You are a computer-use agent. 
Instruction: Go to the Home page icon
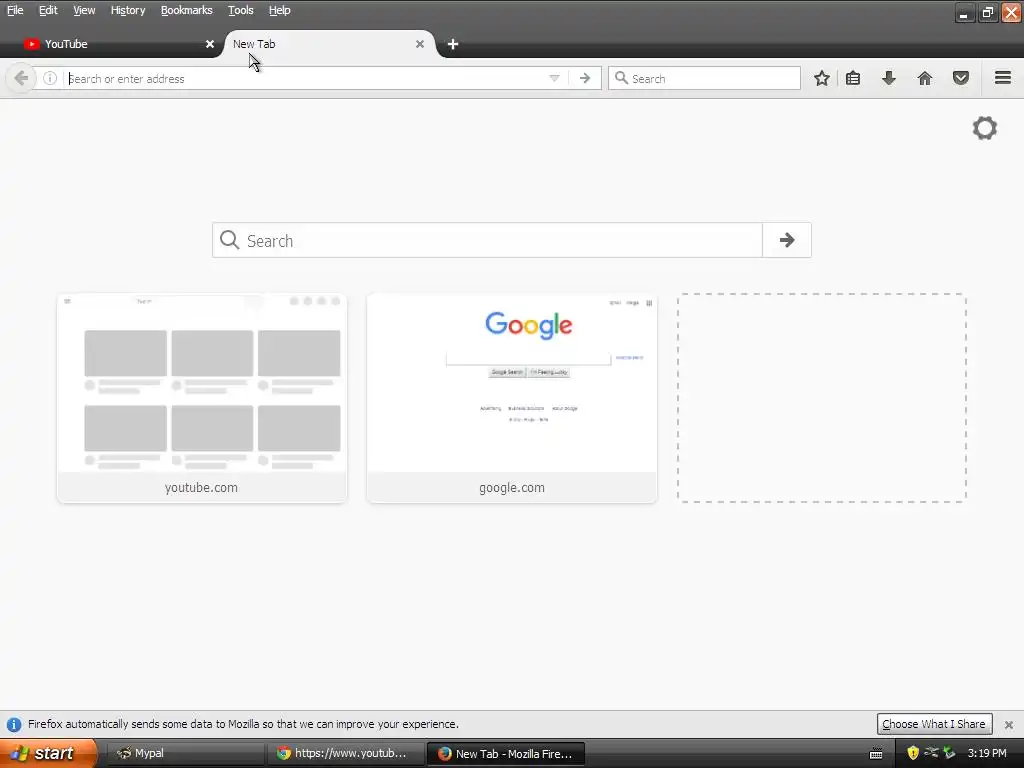click(924, 78)
